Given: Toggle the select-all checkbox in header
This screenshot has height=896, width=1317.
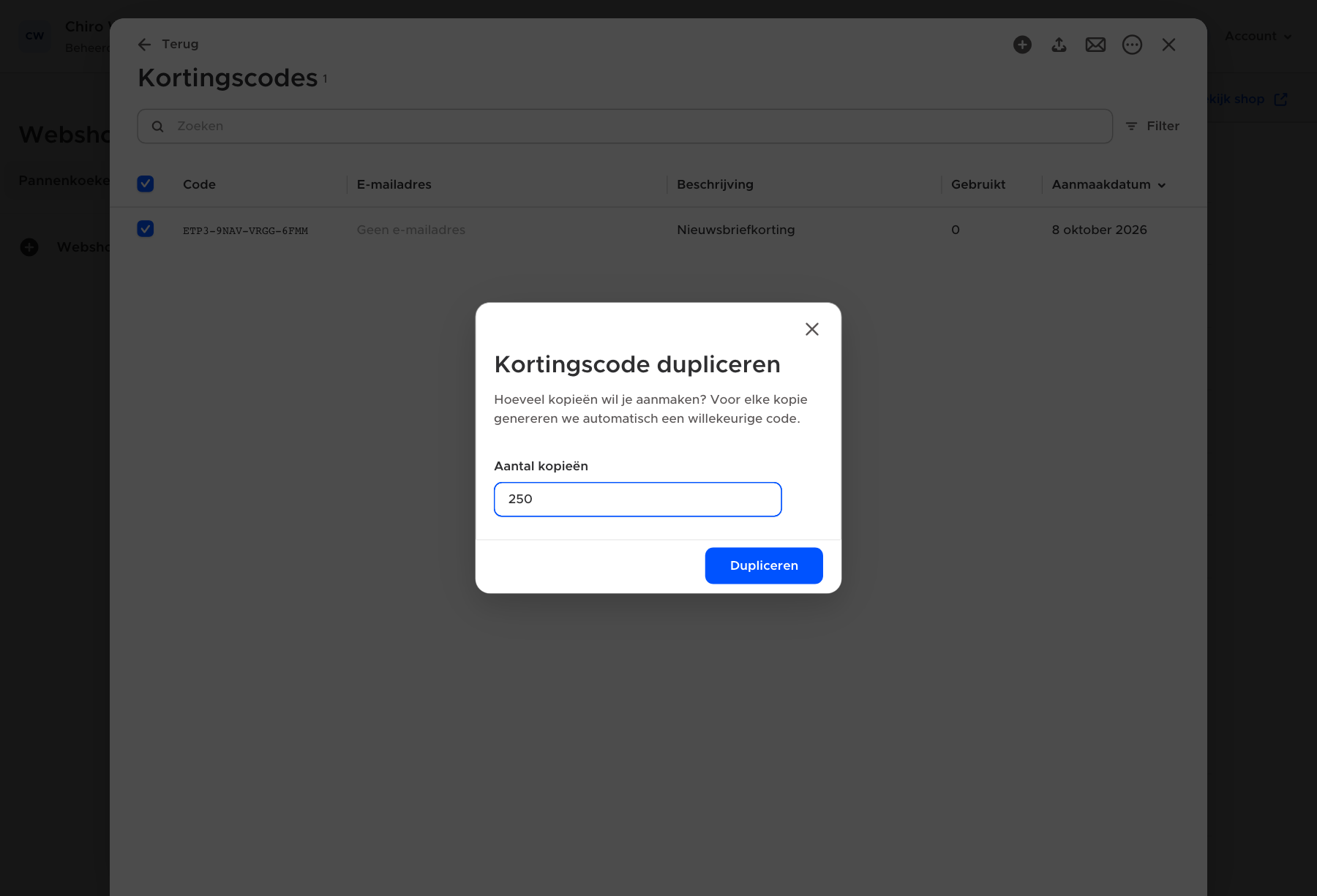Looking at the screenshot, I should [146, 184].
